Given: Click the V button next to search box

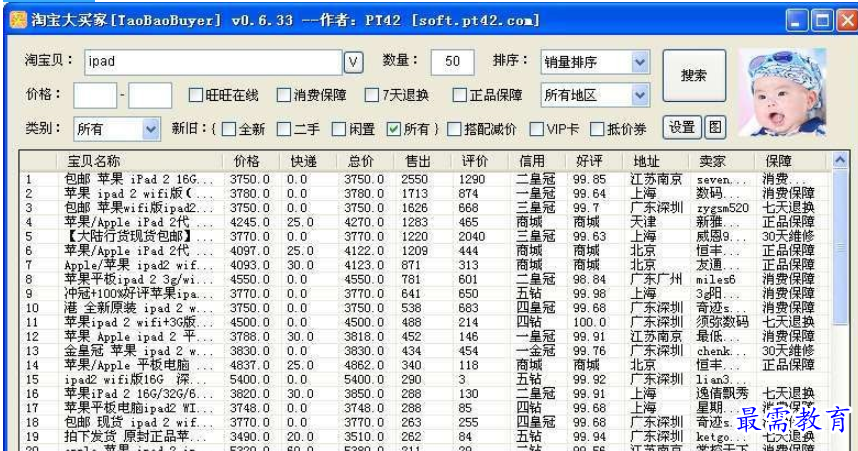Looking at the screenshot, I should click(353, 62).
